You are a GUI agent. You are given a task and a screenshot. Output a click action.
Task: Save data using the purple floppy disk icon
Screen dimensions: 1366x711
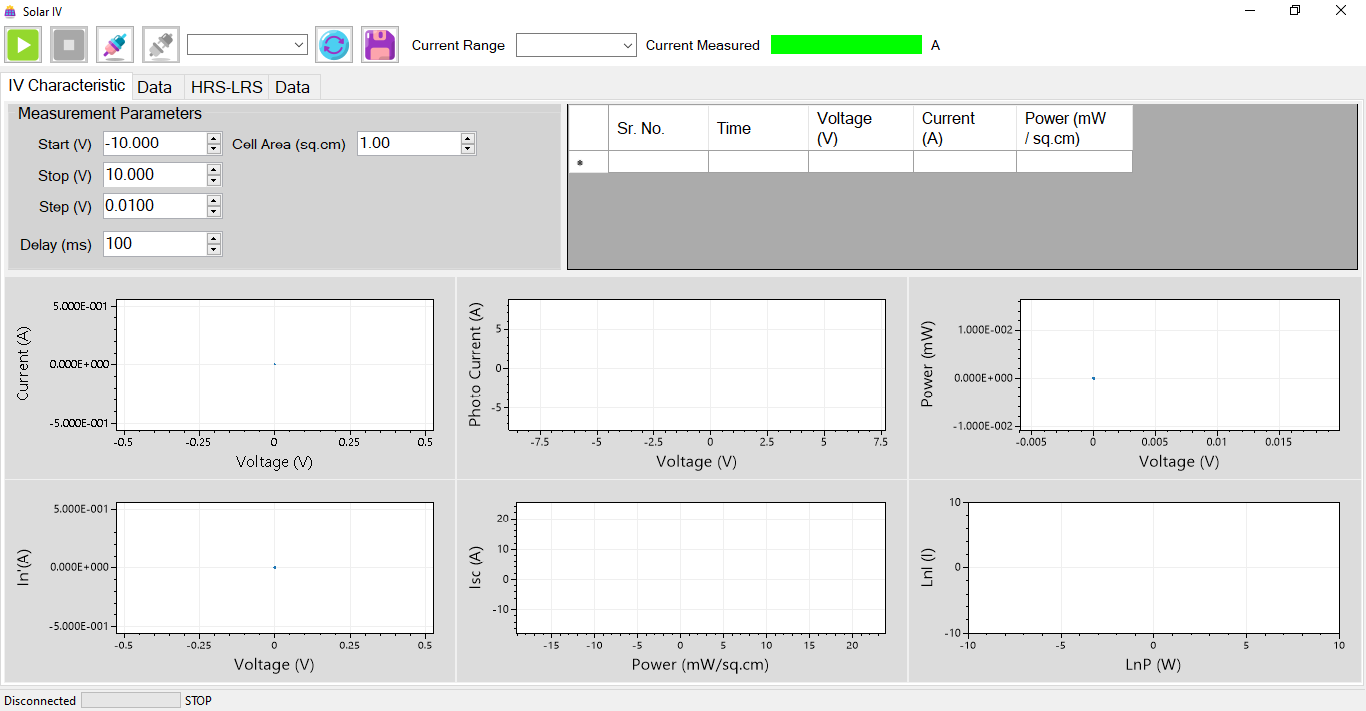point(380,45)
